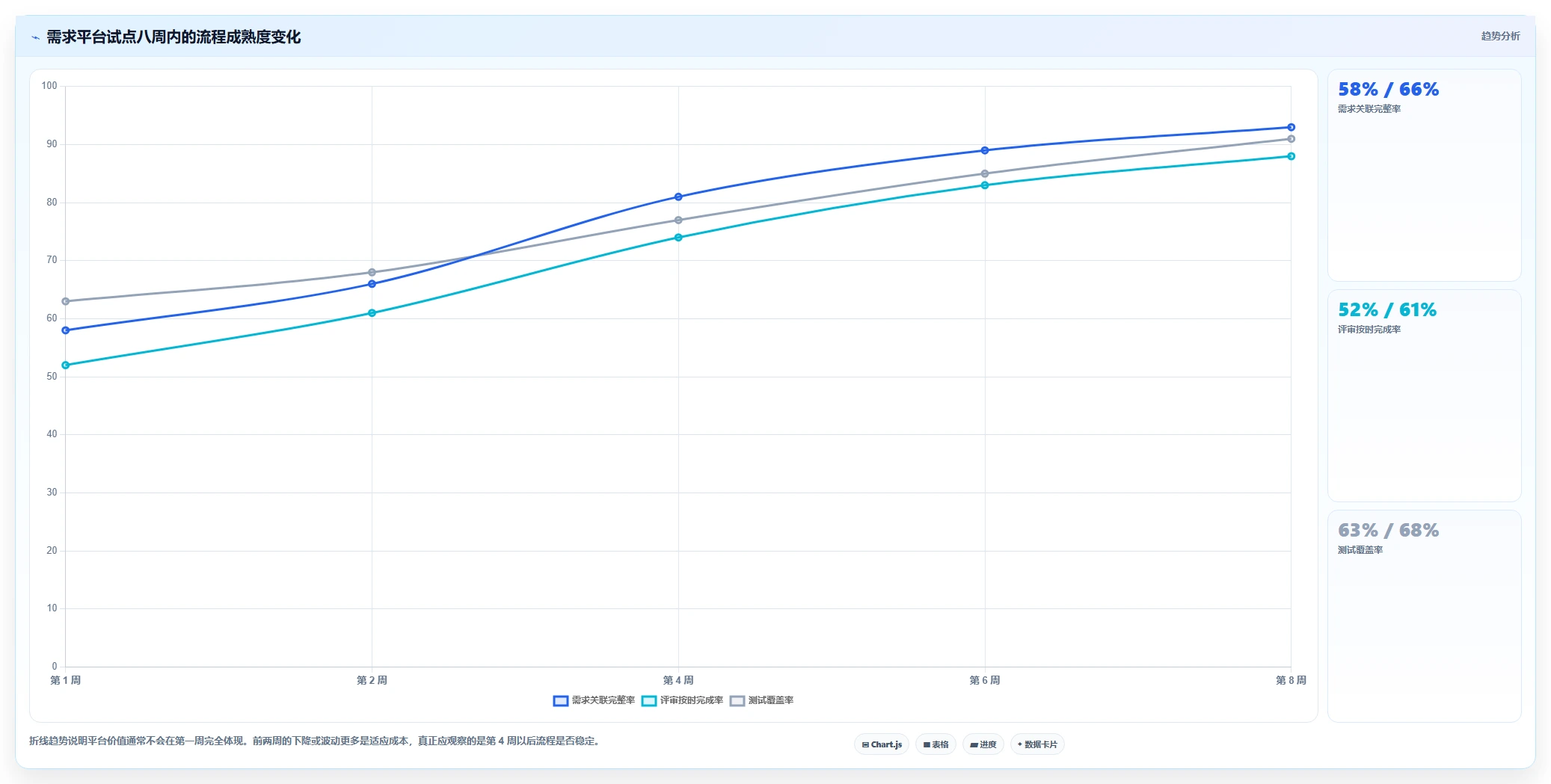1551x784 pixels.
Task: Click the 第 4 周 x-axis label
Action: 678,680
